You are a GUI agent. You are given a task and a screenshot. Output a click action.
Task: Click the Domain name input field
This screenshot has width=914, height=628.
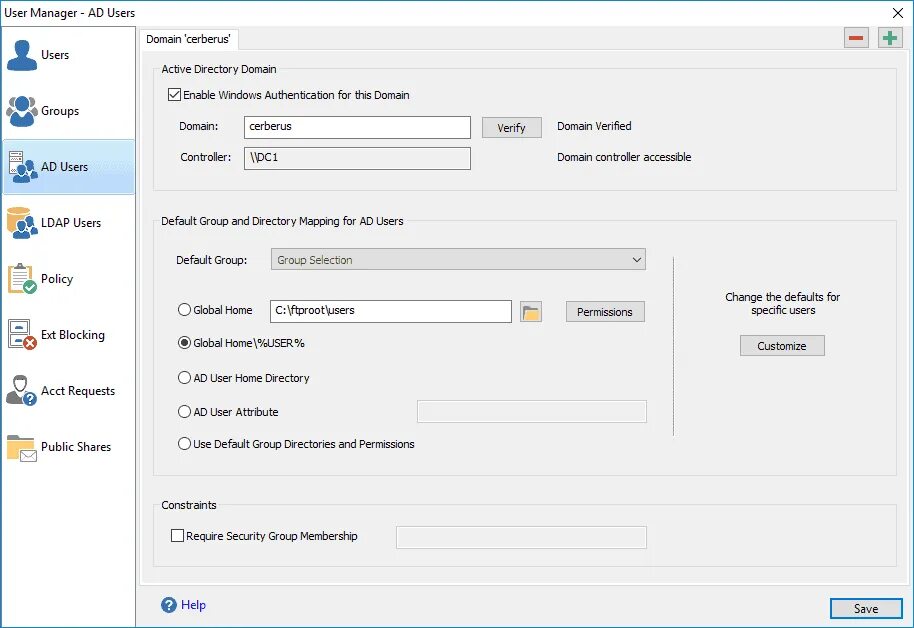coord(357,127)
